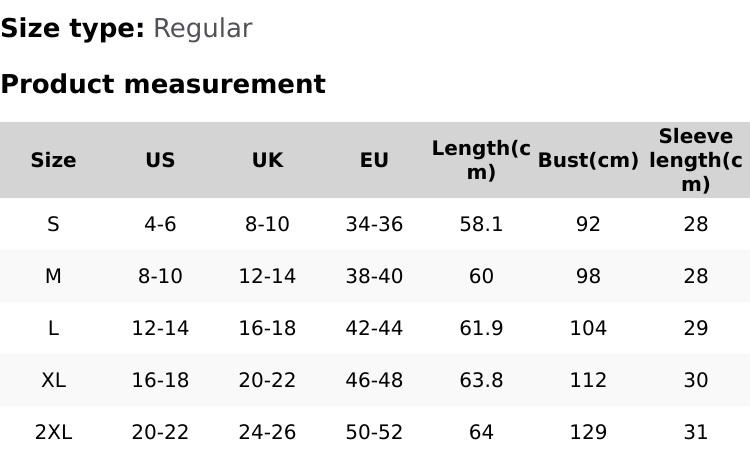Click the EU size 38-40 cell
750x458 pixels.
pyautogui.click(x=374, y=276)
